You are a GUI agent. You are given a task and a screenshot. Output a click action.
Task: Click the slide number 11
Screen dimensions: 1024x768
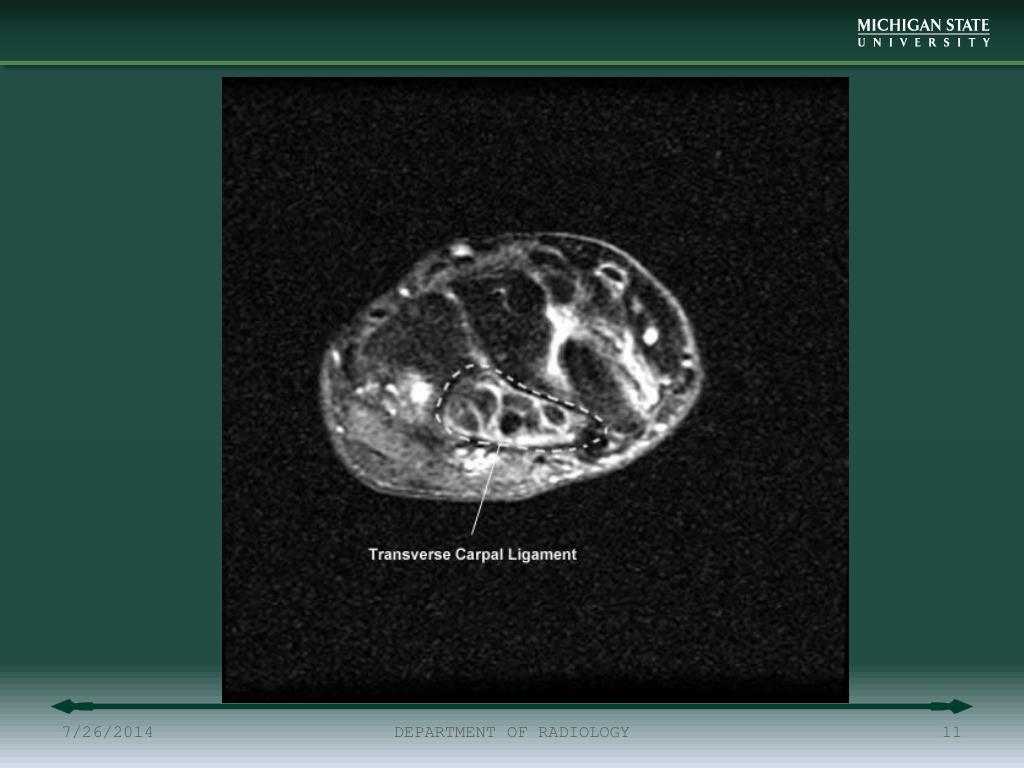[952, 732]
